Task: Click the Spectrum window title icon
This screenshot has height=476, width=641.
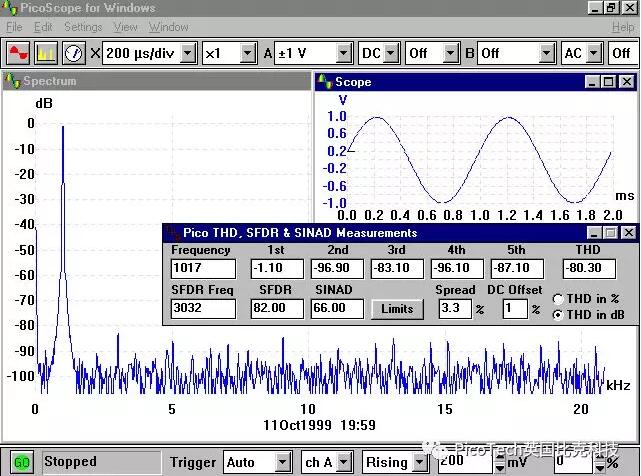Action: 12,81
